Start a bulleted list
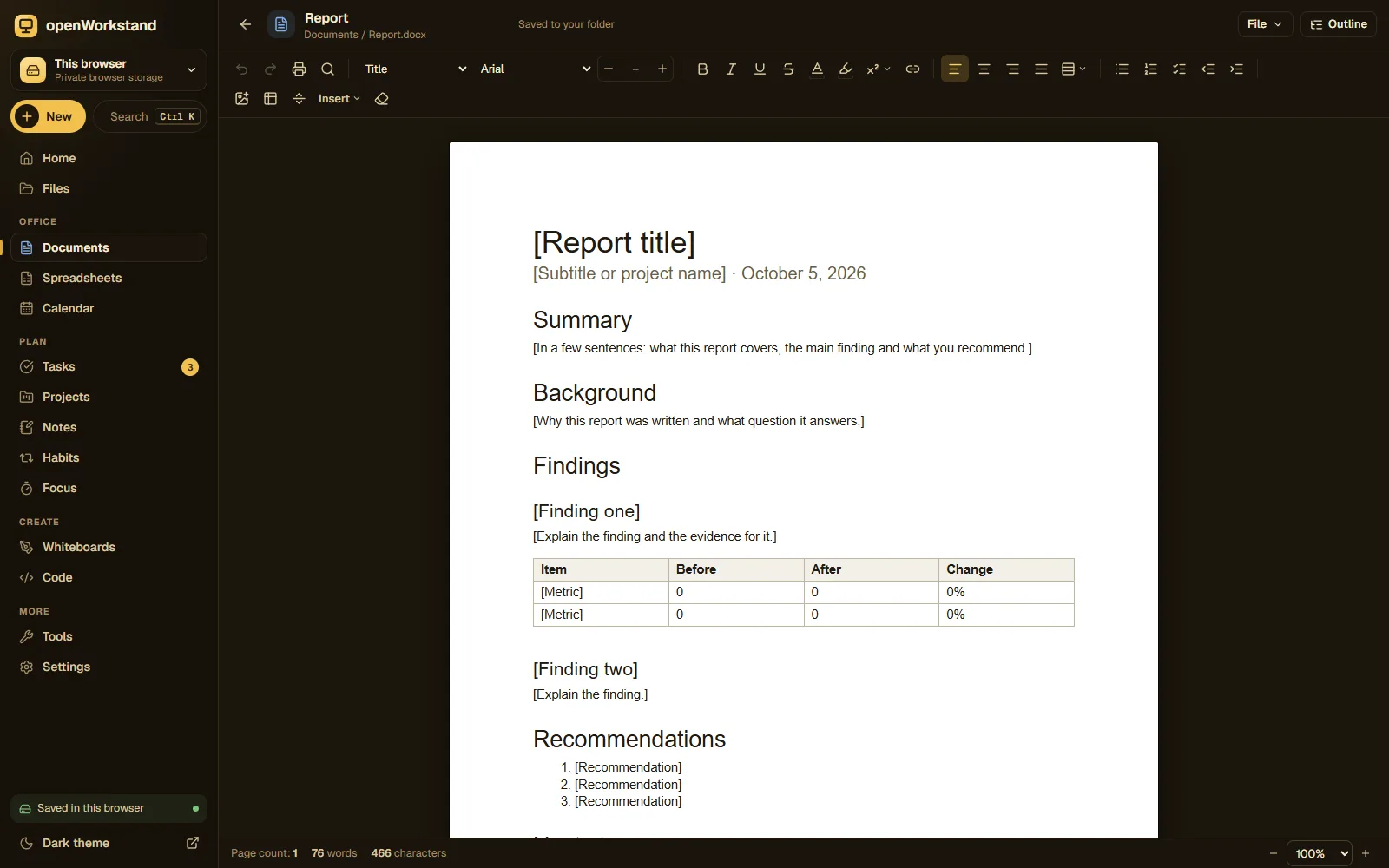This screenshot has width=1389, height=868. point(1122,69)
